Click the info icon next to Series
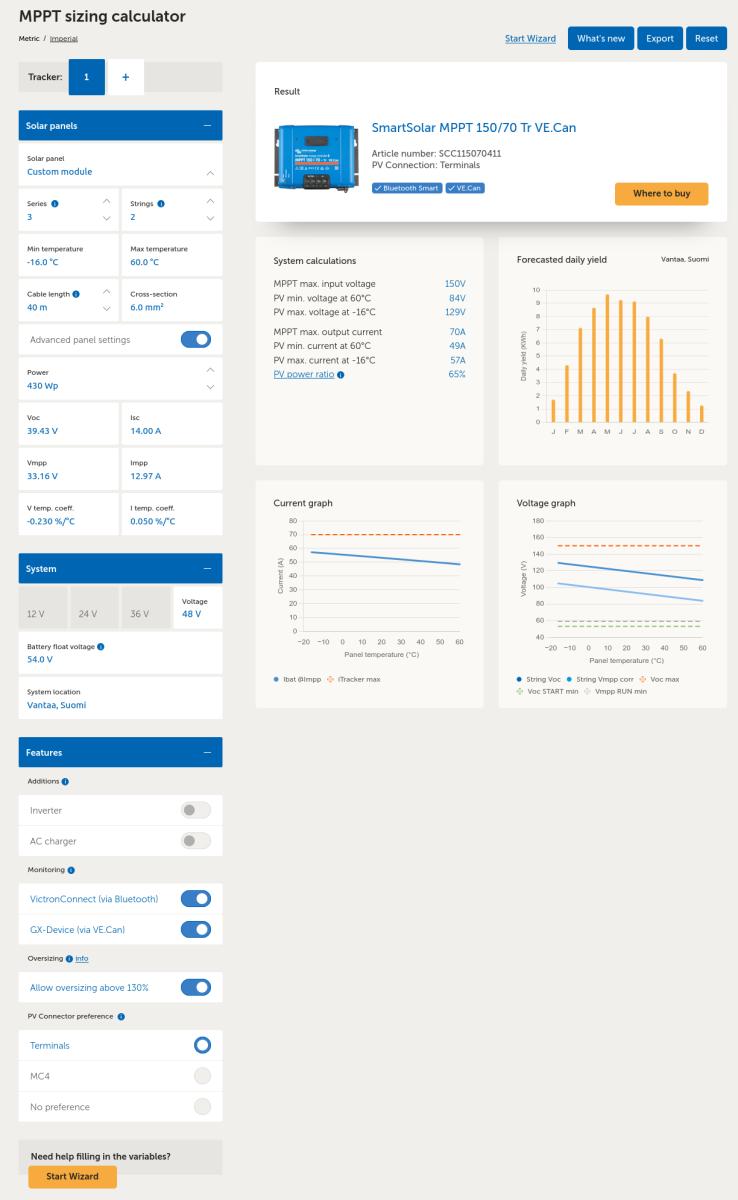Screen dimensions: 738x1200 click(x=54, y=203)
